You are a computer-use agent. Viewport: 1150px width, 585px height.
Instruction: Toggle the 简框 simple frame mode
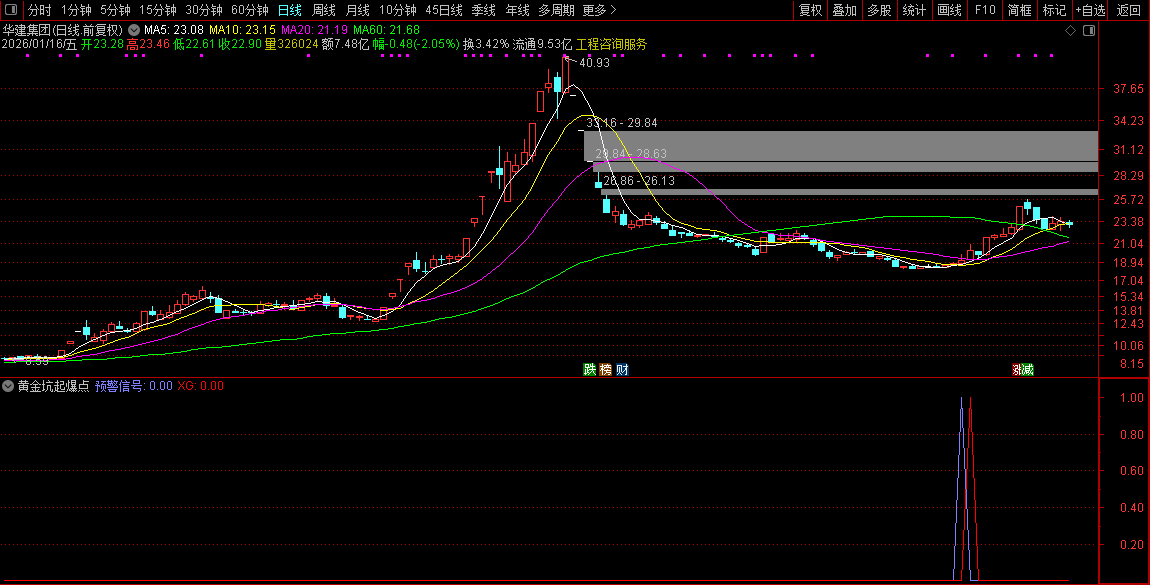point(1019,10)
